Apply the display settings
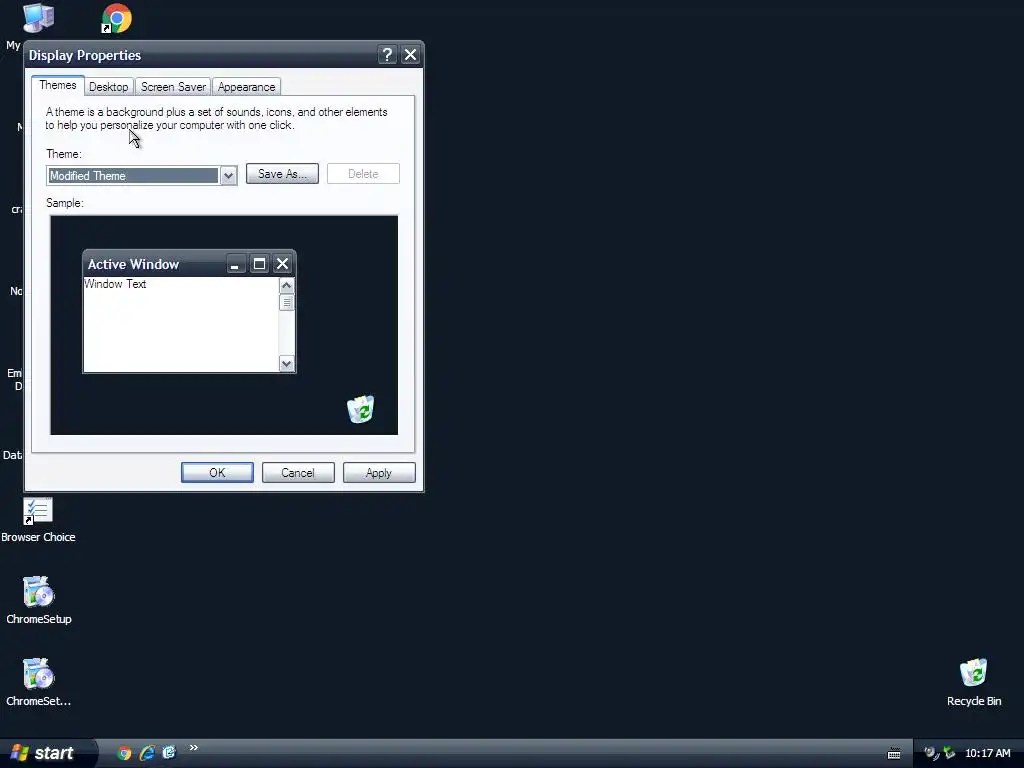The width and height of the screenshot is (1024, 768). coord(379,473)
